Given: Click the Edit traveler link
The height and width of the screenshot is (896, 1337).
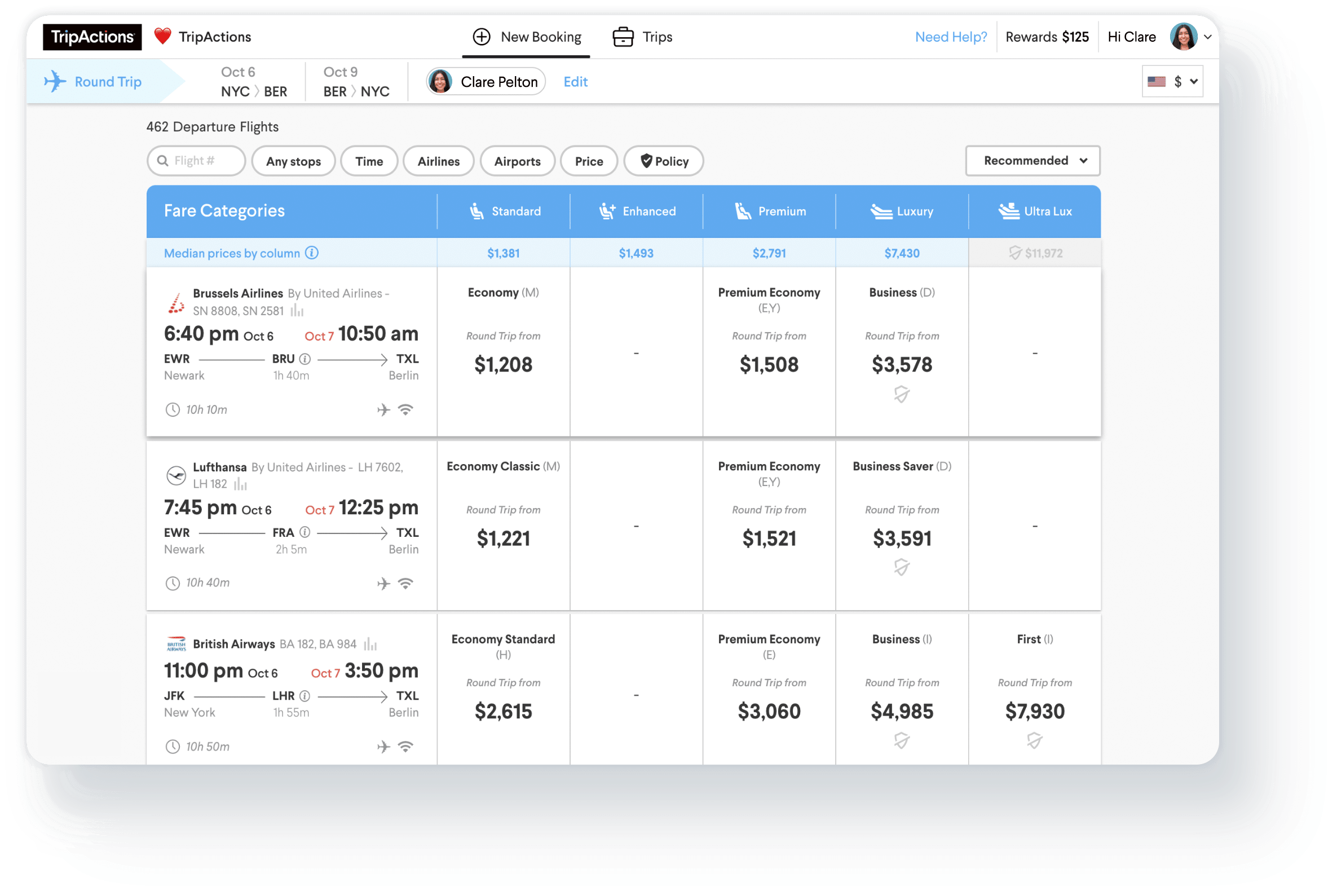Looking at the screenshot, I should click(x=575, y=82).
